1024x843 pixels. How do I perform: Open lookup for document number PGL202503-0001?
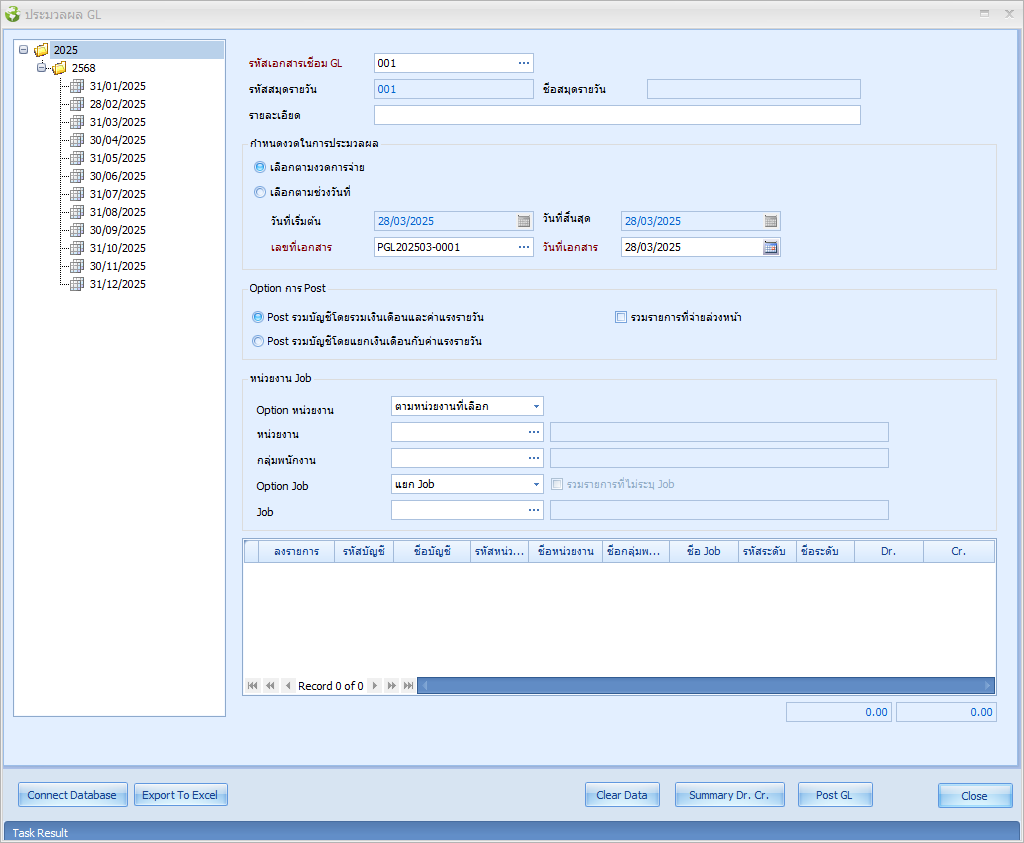(x=523, y=247)
